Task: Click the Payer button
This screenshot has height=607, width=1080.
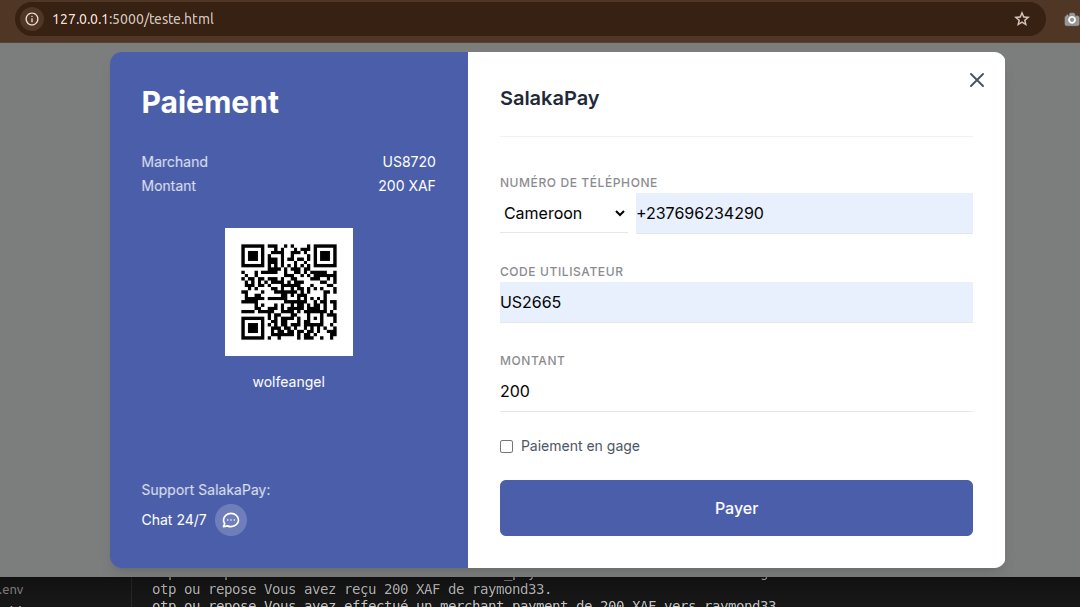Action: pos(736,508)
